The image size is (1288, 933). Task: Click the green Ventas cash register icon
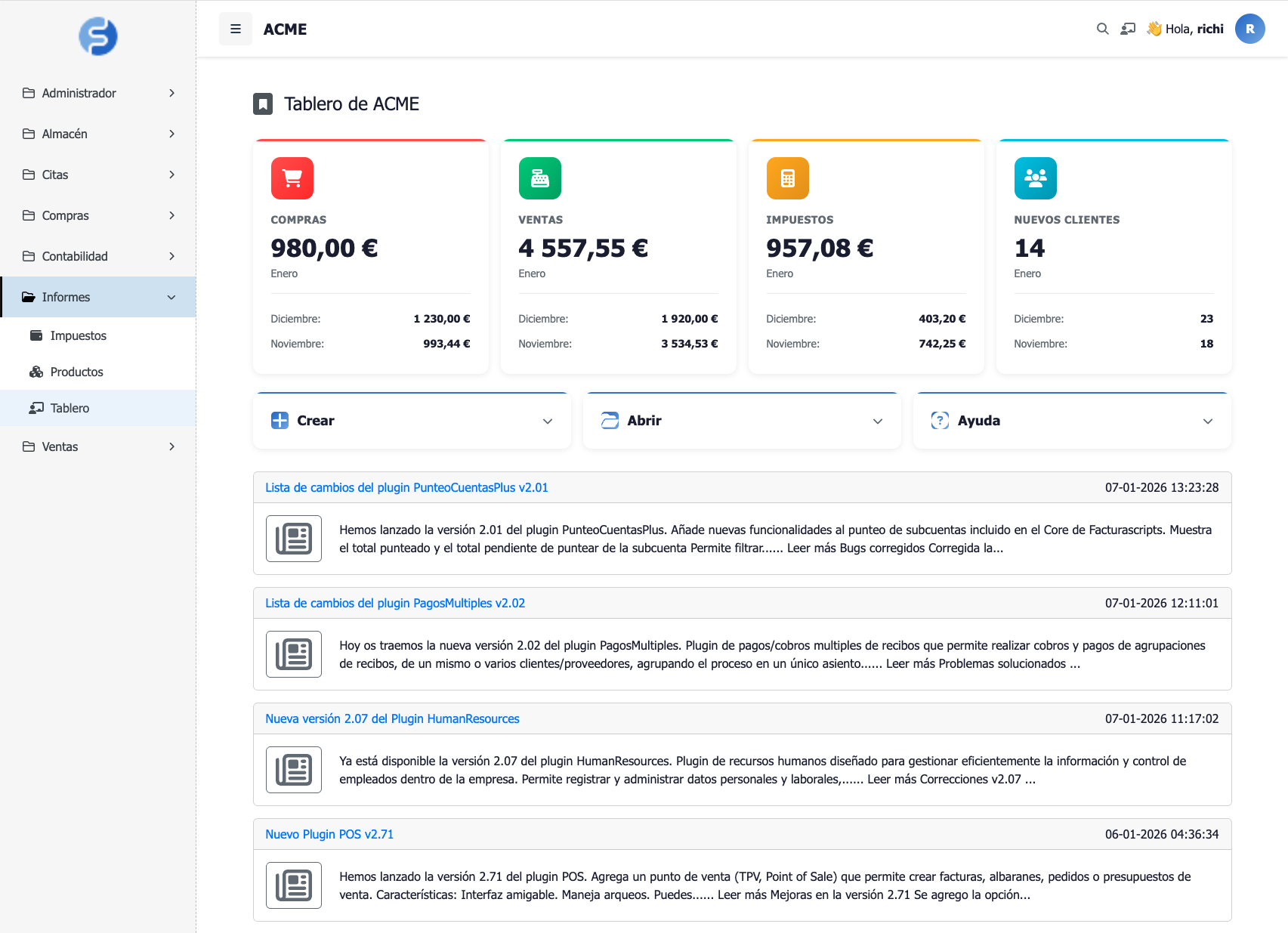540,178
